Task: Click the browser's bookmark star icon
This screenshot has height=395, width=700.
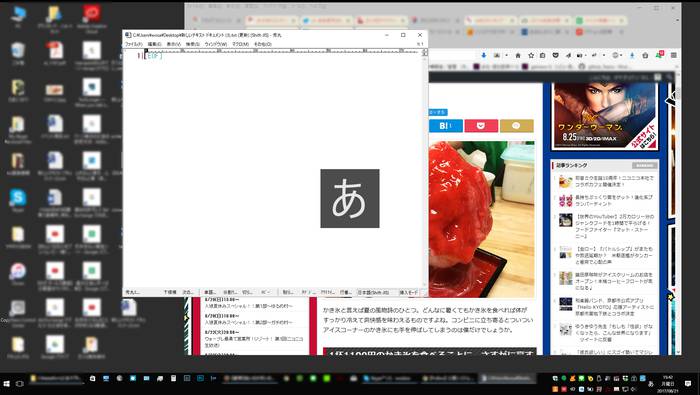Action: [x=531, y=55]
